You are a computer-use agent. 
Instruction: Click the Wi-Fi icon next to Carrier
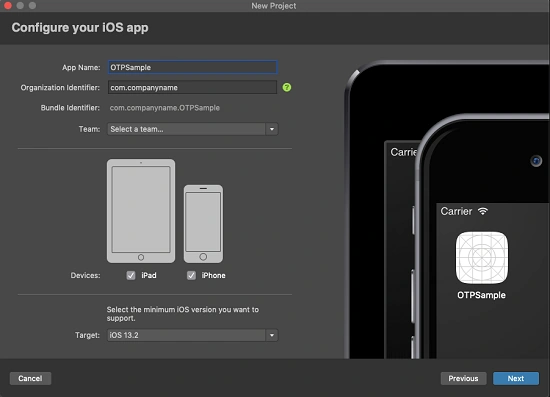click(x=483, y=211)
